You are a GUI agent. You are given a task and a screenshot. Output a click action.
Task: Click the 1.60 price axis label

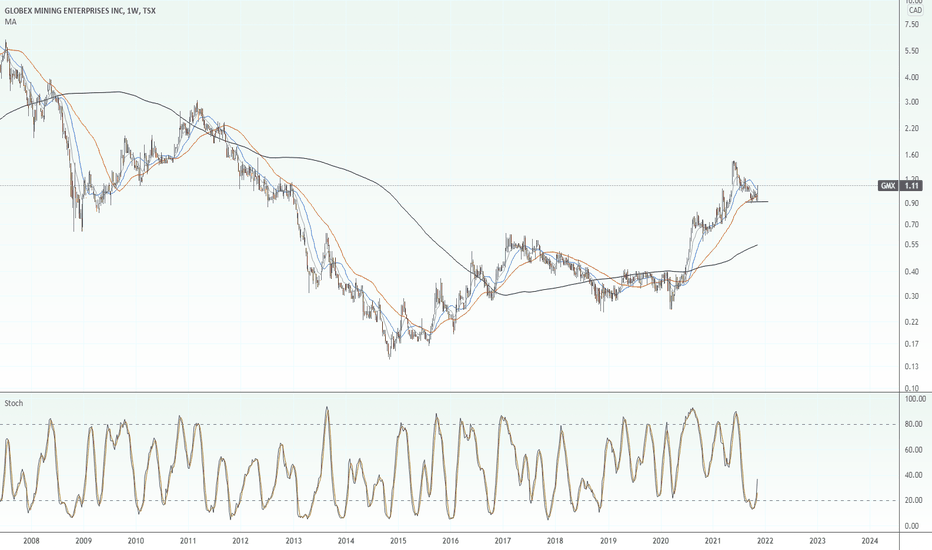click(911, 155)
